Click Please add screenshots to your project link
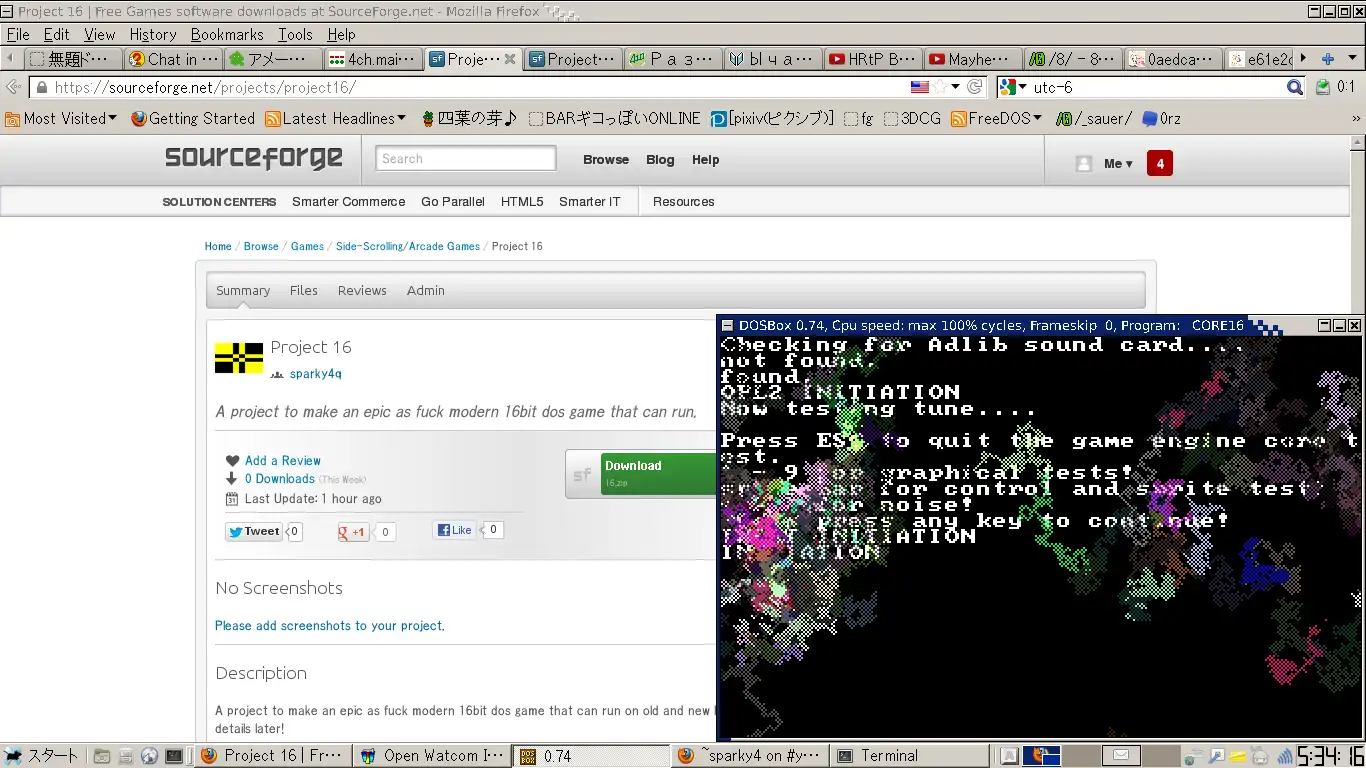 coord(329,626)
